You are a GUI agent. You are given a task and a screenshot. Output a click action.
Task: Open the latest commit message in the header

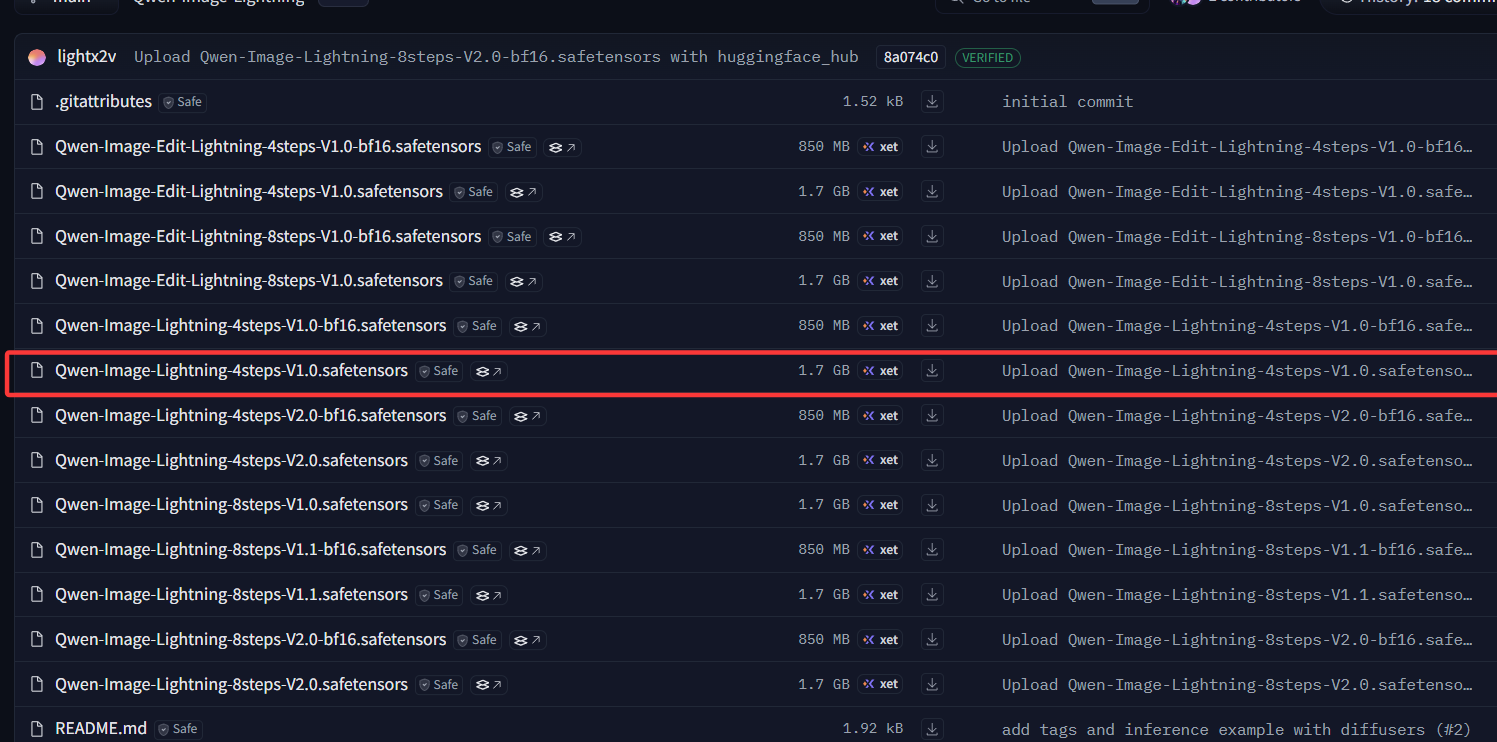point(496,57)
